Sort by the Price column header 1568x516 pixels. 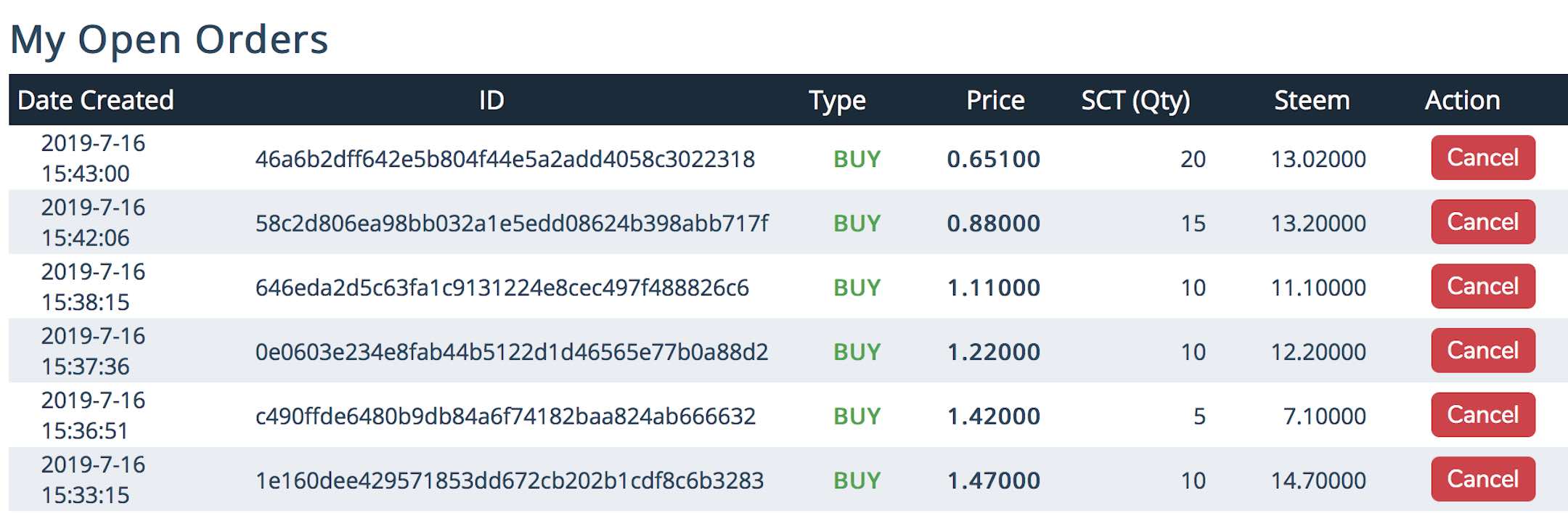coord(995,100)
